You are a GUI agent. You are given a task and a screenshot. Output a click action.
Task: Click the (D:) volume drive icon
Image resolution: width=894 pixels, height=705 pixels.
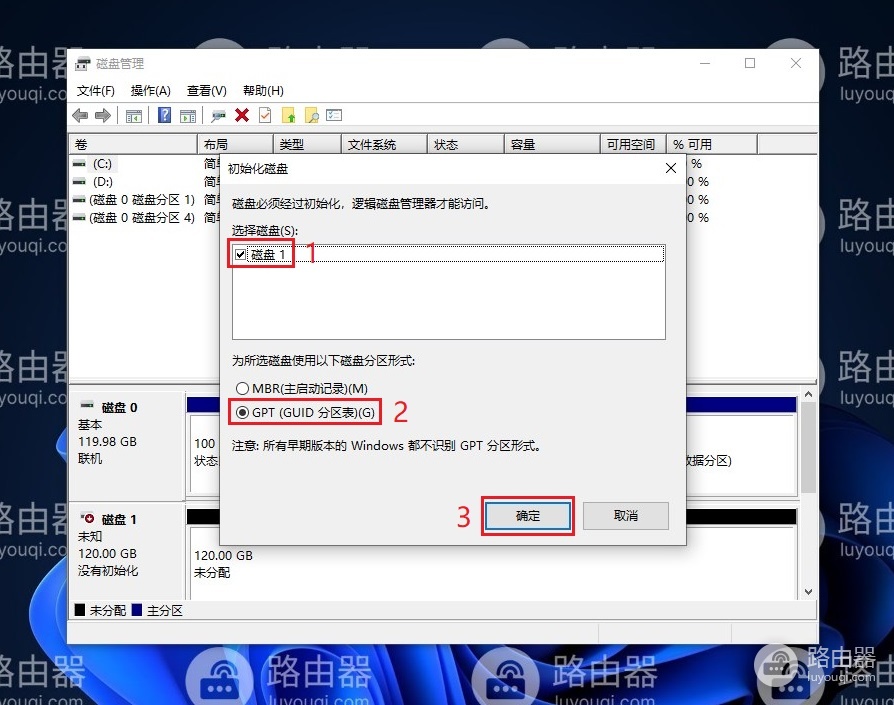pos(79,182)
